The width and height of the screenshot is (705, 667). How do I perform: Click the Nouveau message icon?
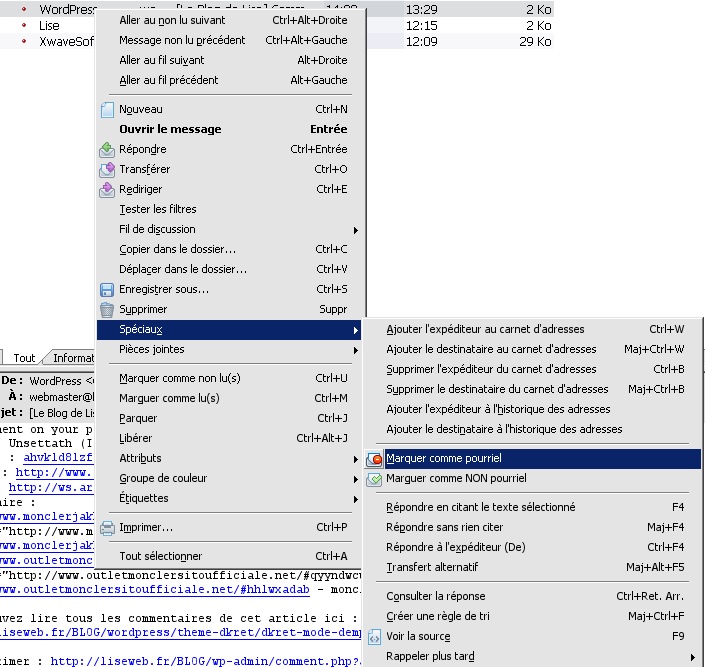108,110
